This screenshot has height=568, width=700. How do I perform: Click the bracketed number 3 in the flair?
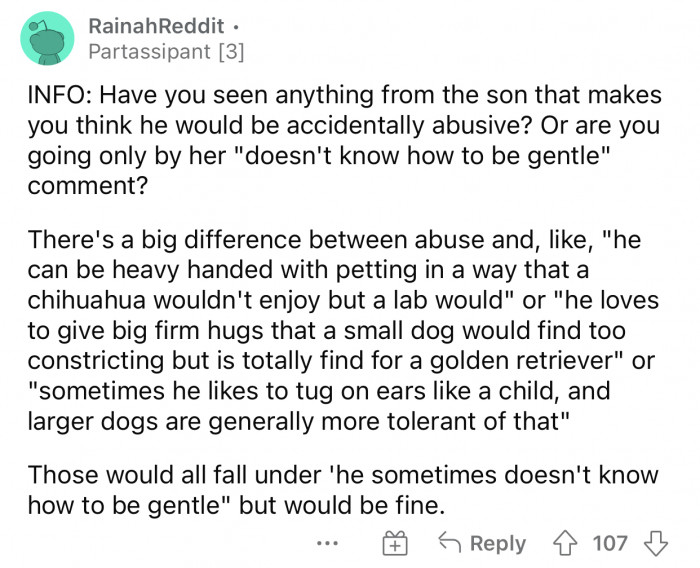[x=232, y=52]
